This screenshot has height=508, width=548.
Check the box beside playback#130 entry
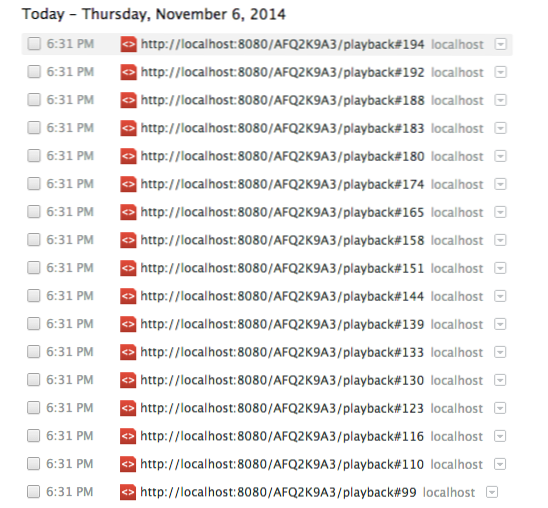click(34, 380)
